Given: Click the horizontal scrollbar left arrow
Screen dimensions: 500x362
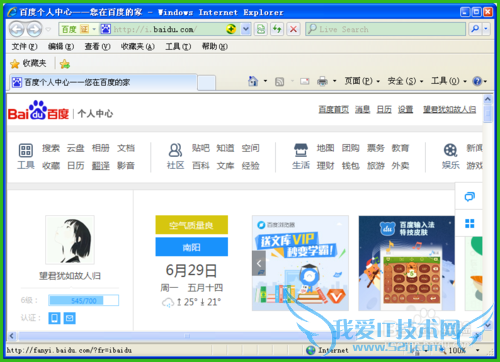Looking at the screenshot, I should click(12, 336).
